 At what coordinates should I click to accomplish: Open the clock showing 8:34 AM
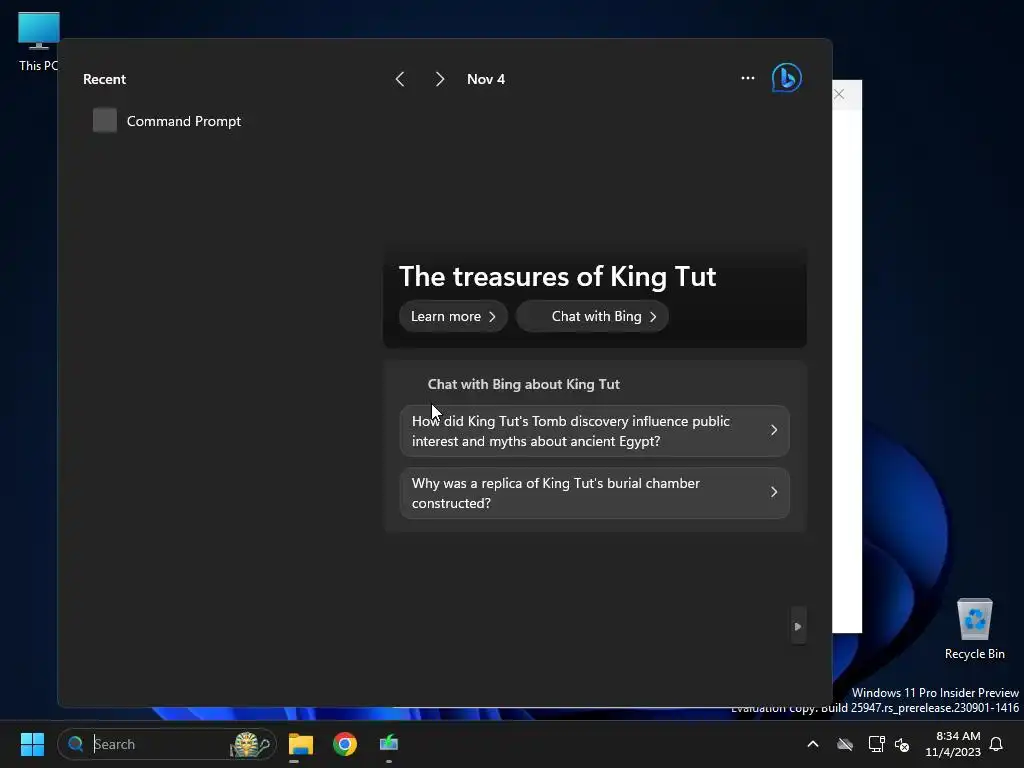953,744
